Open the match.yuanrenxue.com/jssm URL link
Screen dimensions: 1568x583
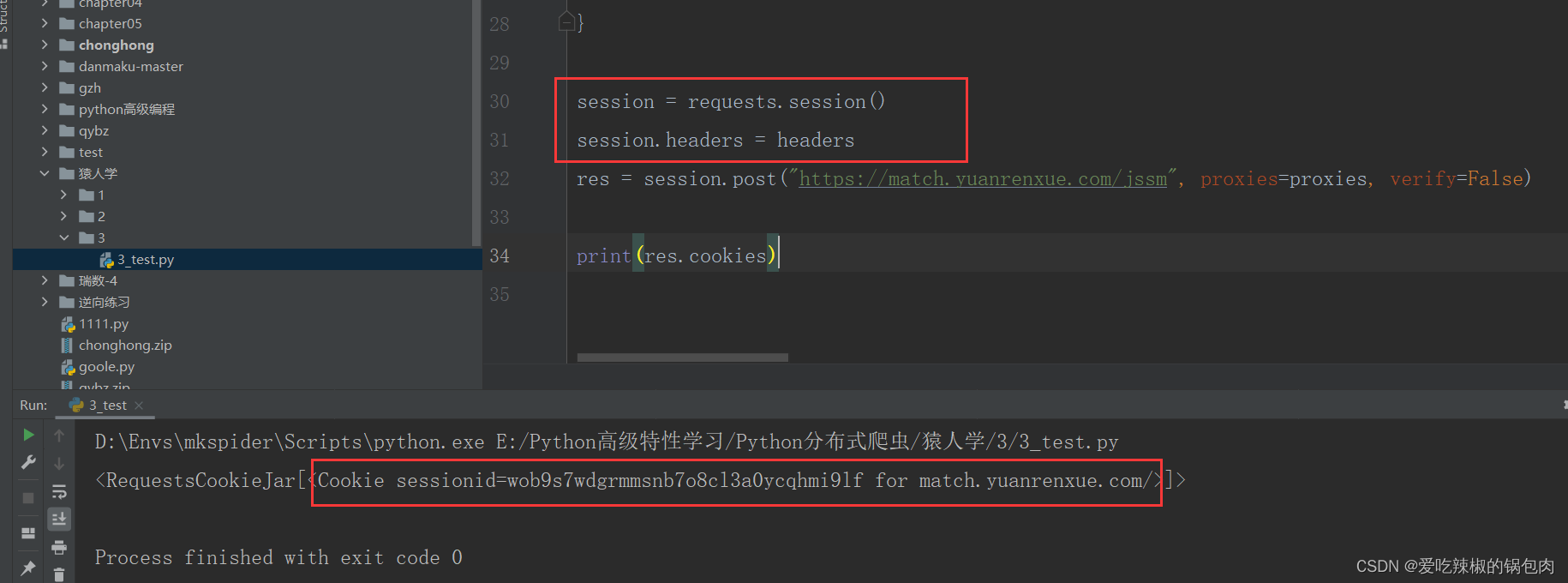point(983,179)
